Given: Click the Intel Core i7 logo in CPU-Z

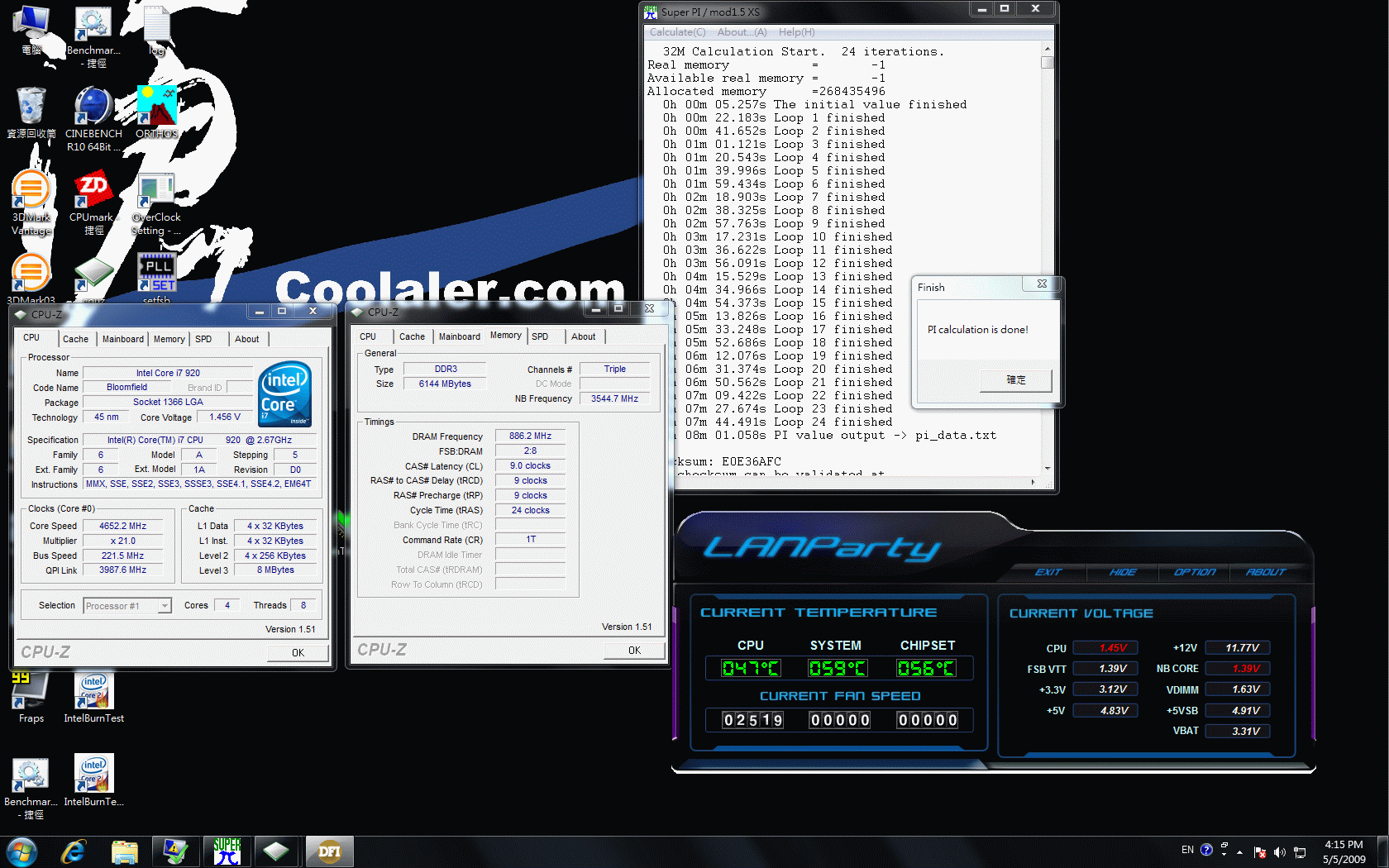Looking at the screenshot, I should tap(285, 394).
